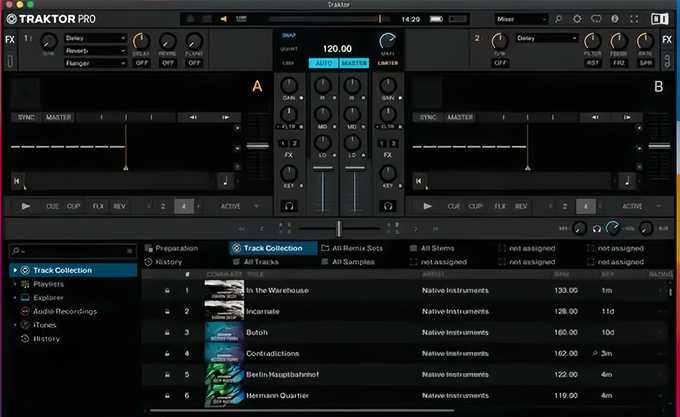Click the crossfader handle
The width and height of the screenshot is (680, 417).
coord(338,228)
